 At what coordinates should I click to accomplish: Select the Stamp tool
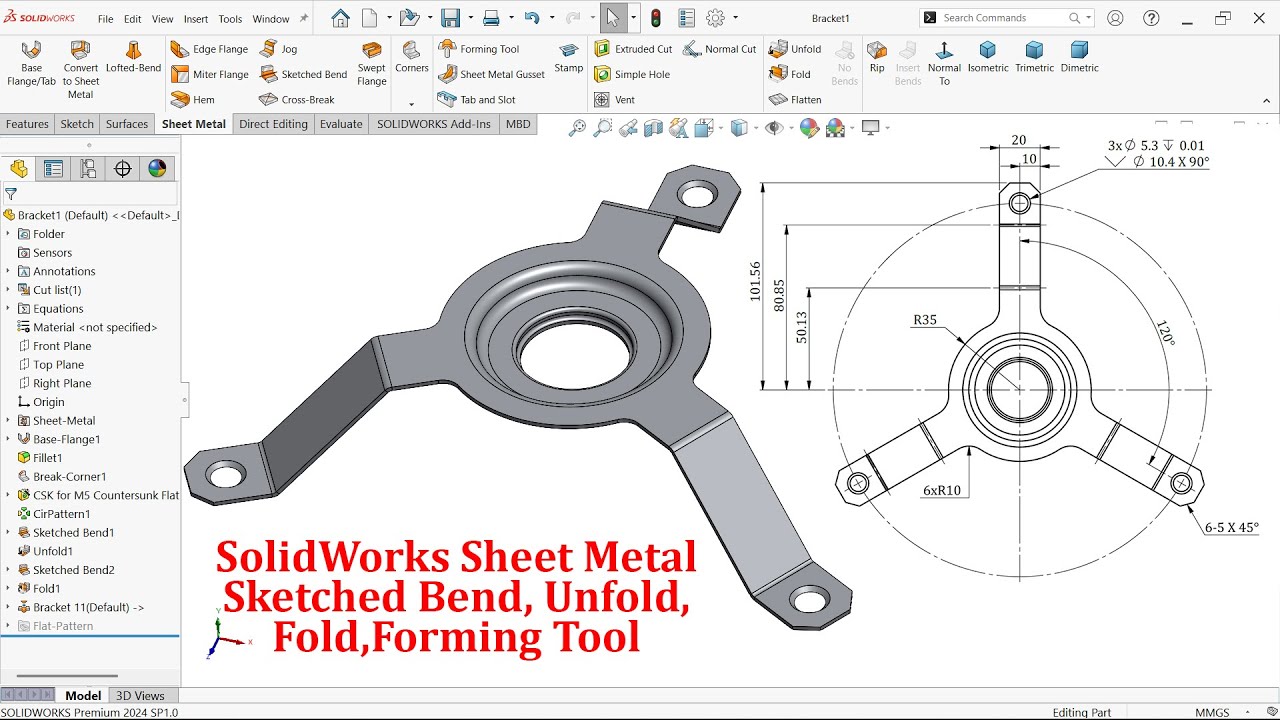(569, 57)
